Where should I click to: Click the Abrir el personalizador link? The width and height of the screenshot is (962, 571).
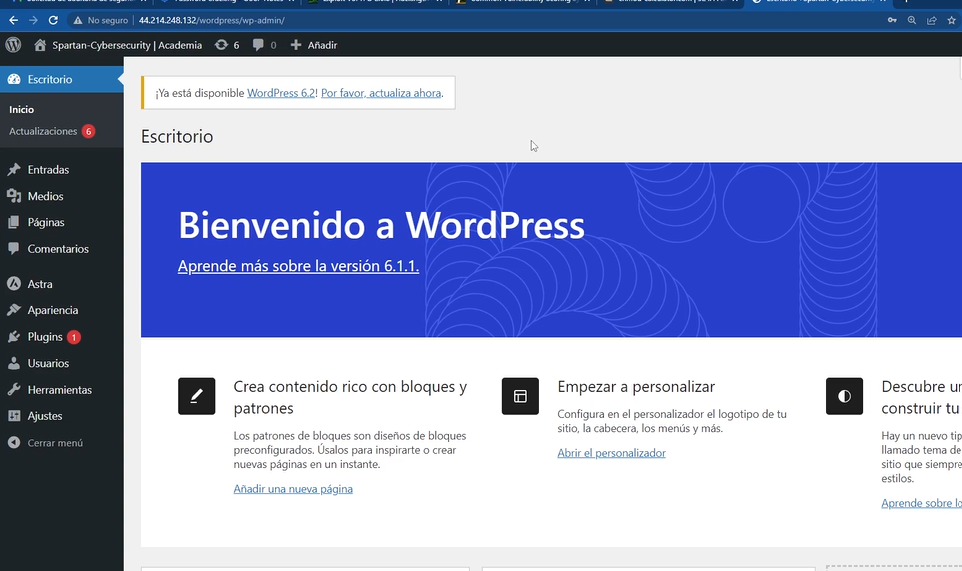[x=611, y=453]
